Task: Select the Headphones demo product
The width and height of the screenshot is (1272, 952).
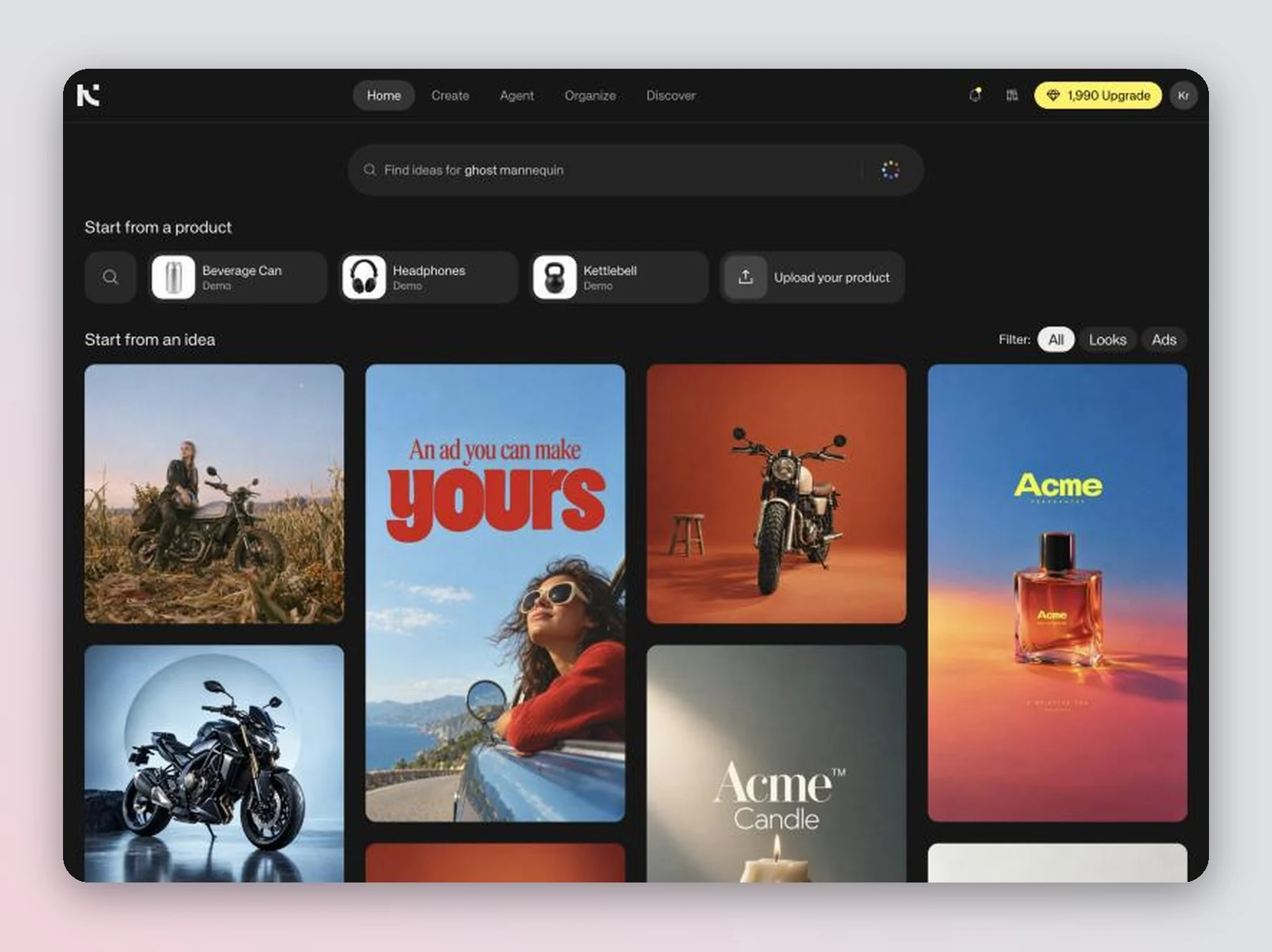Action: click(428, 277)
